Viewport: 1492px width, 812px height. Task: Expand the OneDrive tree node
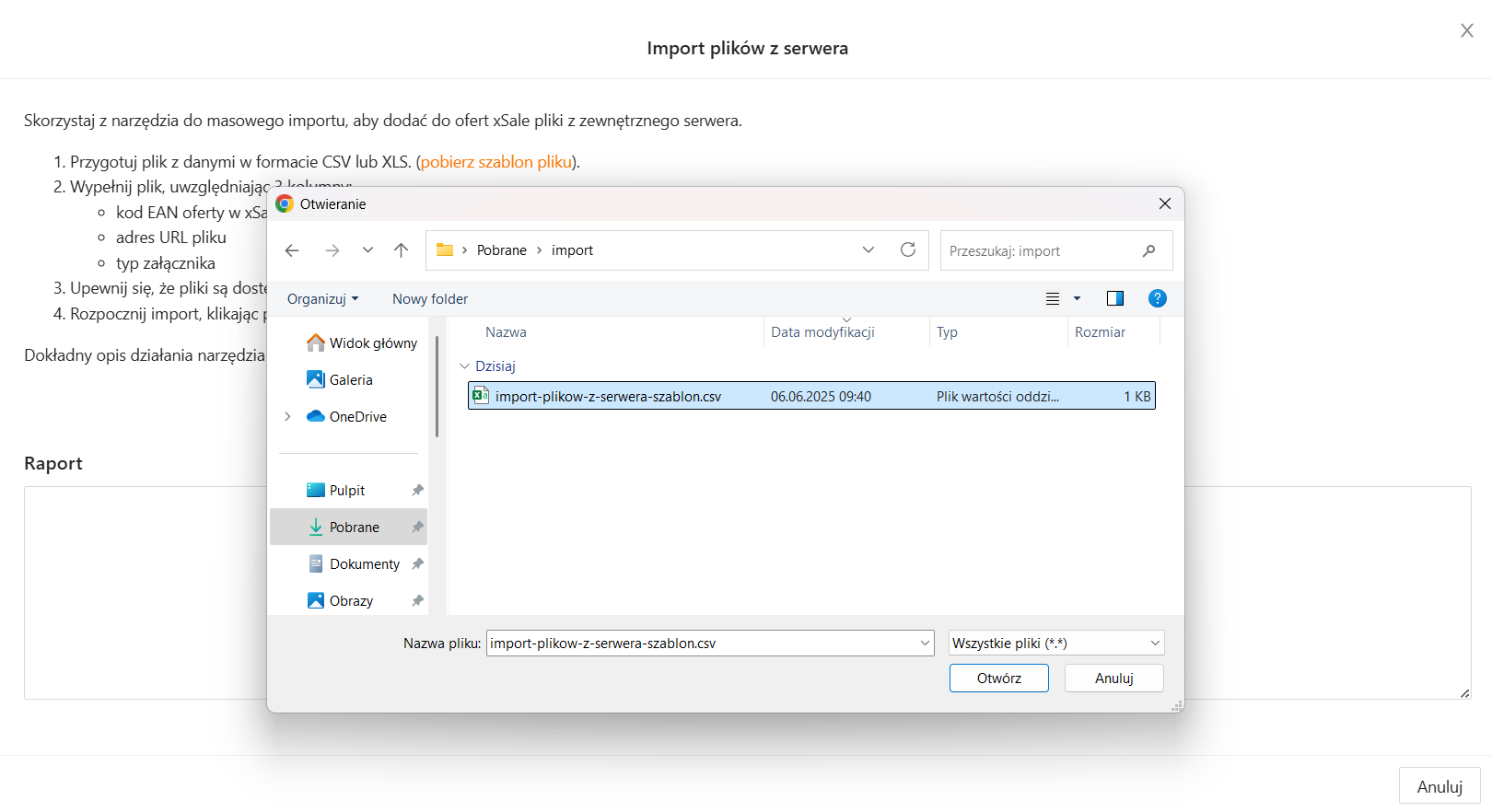tap(287, 417)
